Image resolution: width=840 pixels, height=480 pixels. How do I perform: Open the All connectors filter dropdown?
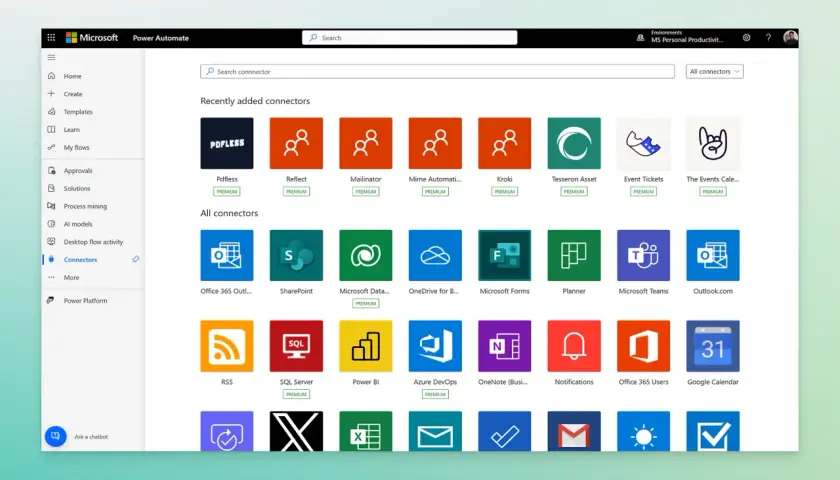715,71
